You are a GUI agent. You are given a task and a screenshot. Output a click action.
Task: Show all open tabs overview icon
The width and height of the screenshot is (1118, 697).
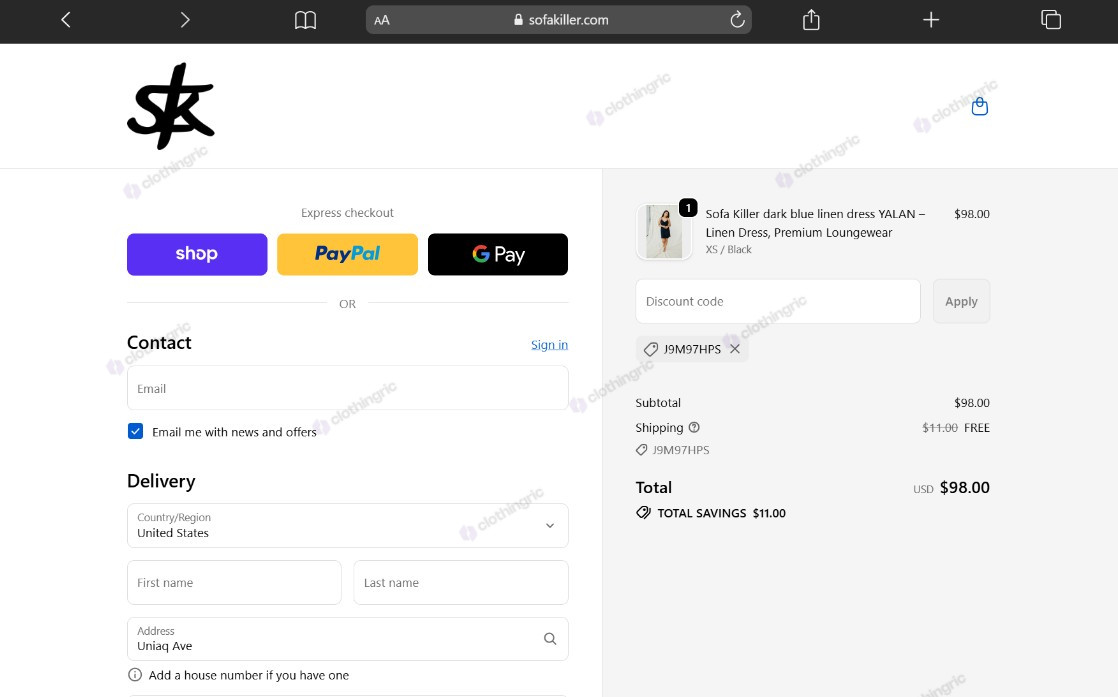click(x=1051, y=20)
